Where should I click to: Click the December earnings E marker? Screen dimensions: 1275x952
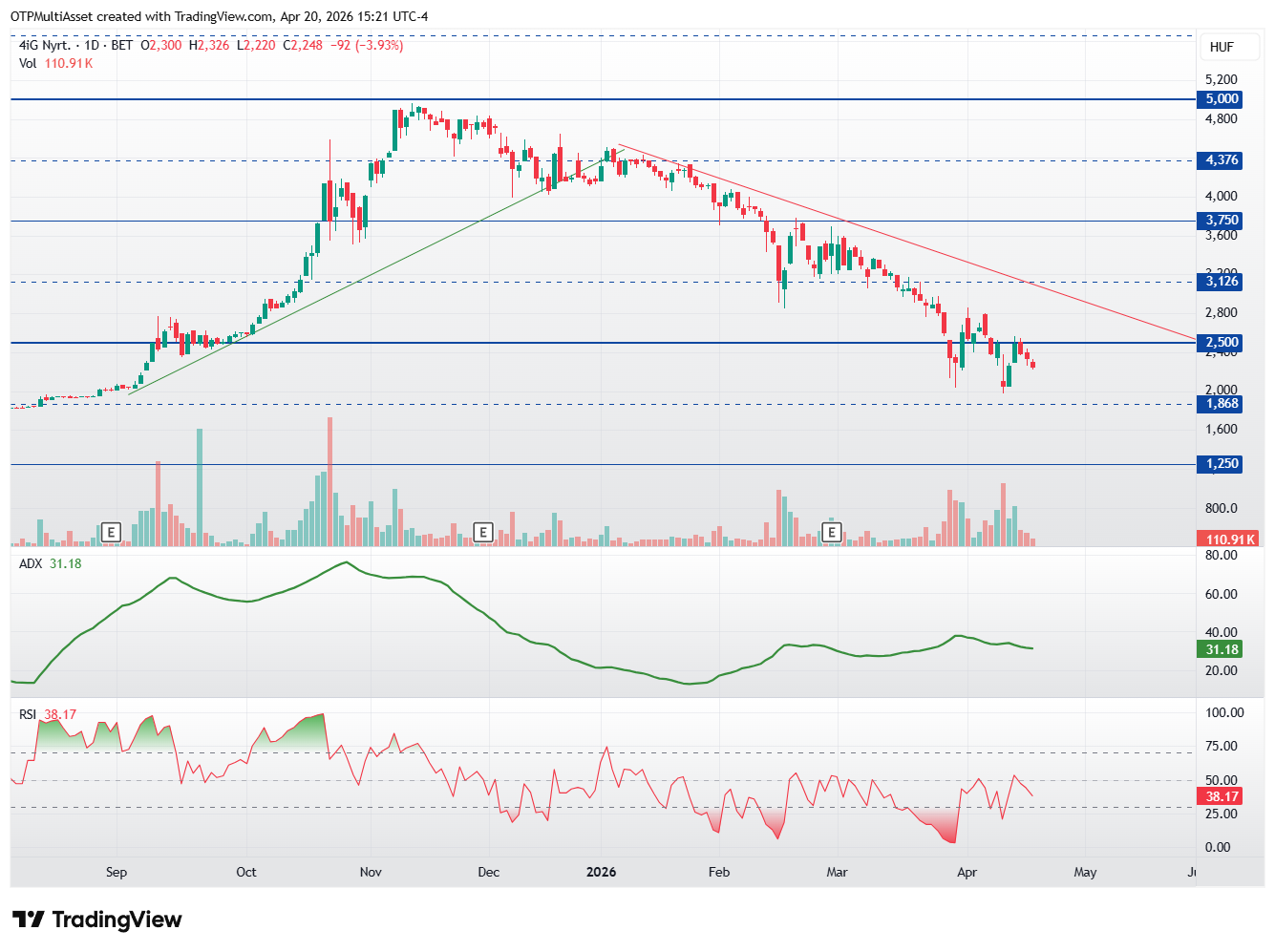[483, 532]
